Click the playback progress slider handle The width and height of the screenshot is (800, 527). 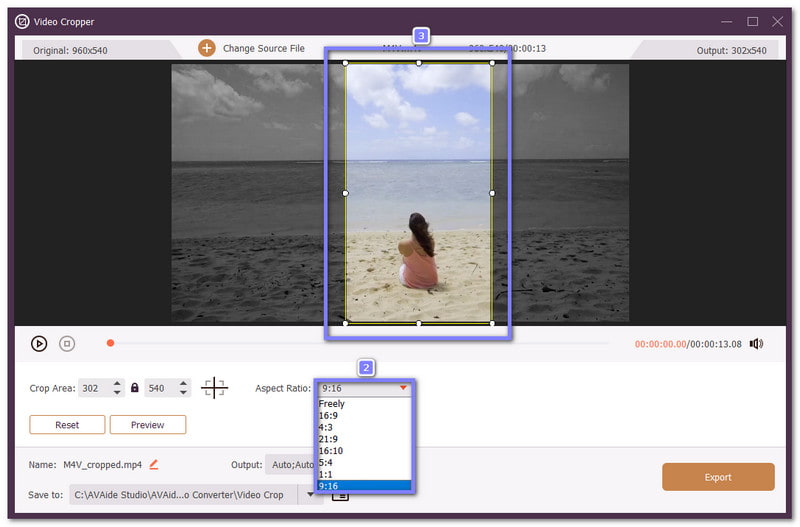110,344
